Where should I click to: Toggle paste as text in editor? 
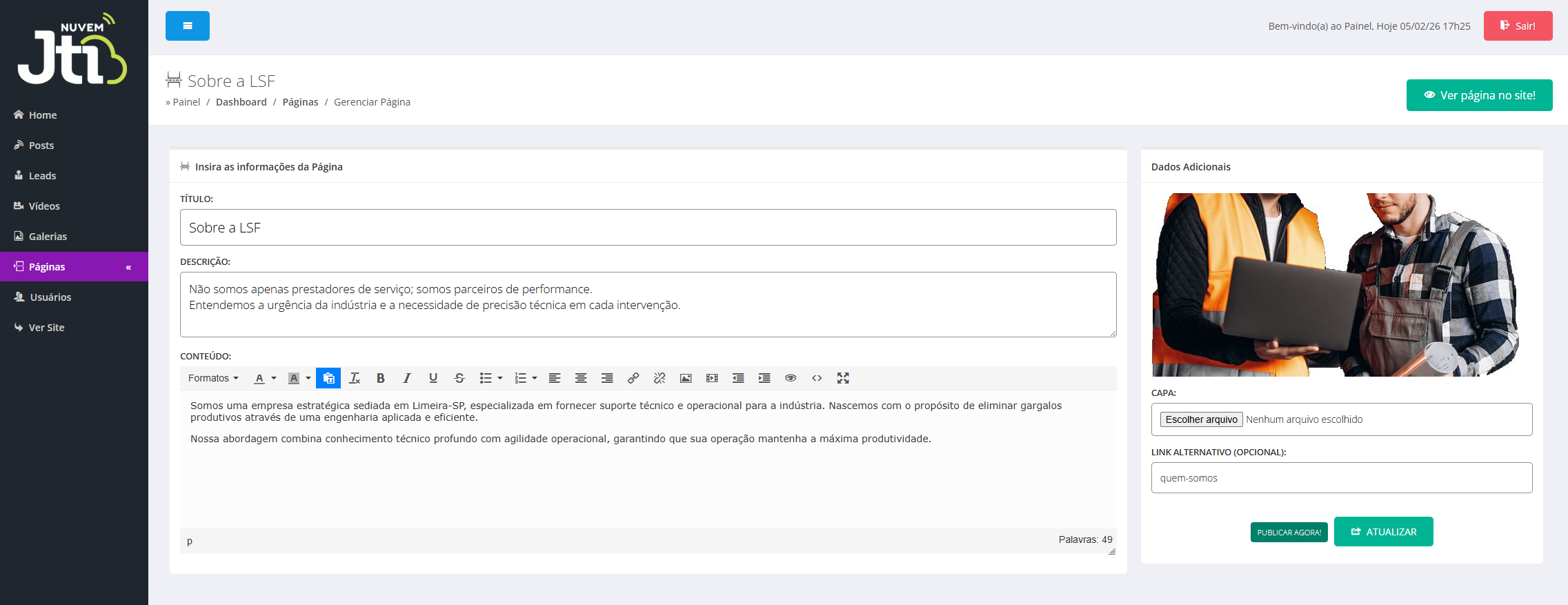tap(328, 378)
